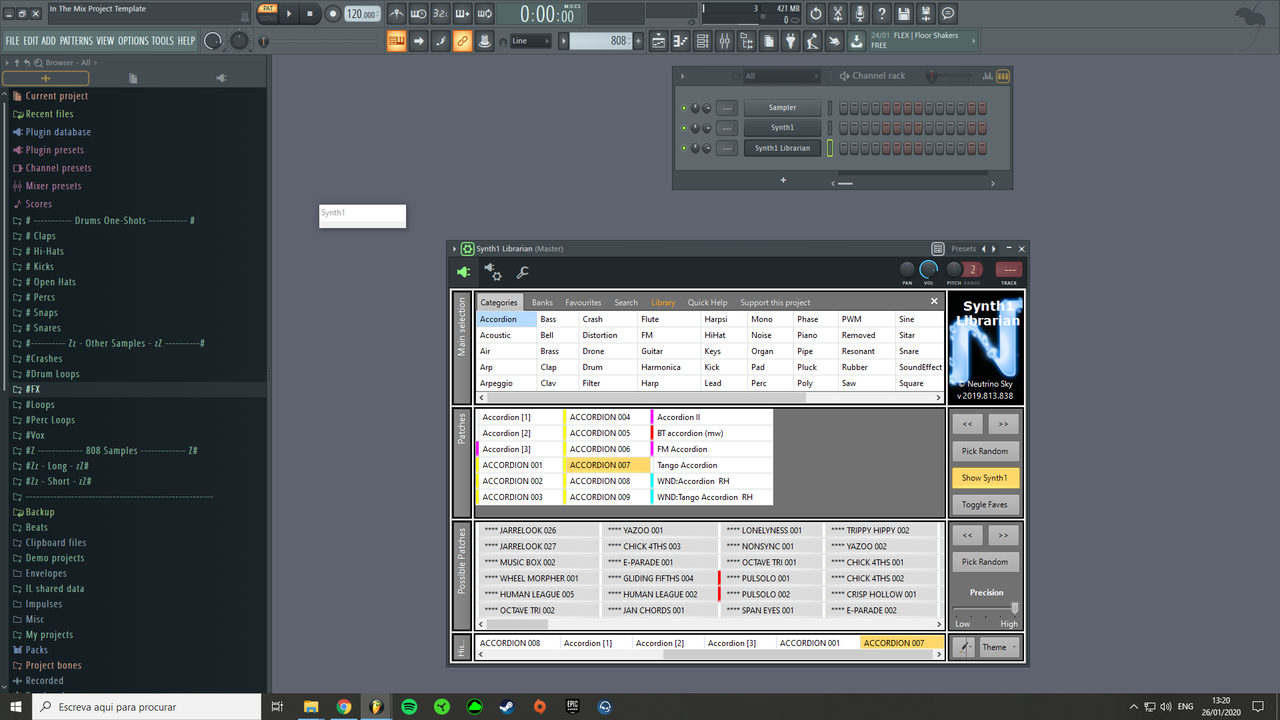This screenshot has height=720, width=1280.
Task: Open the Presets menu icon in plugin title
Action: pyautogui.click(x=938, y=249)
